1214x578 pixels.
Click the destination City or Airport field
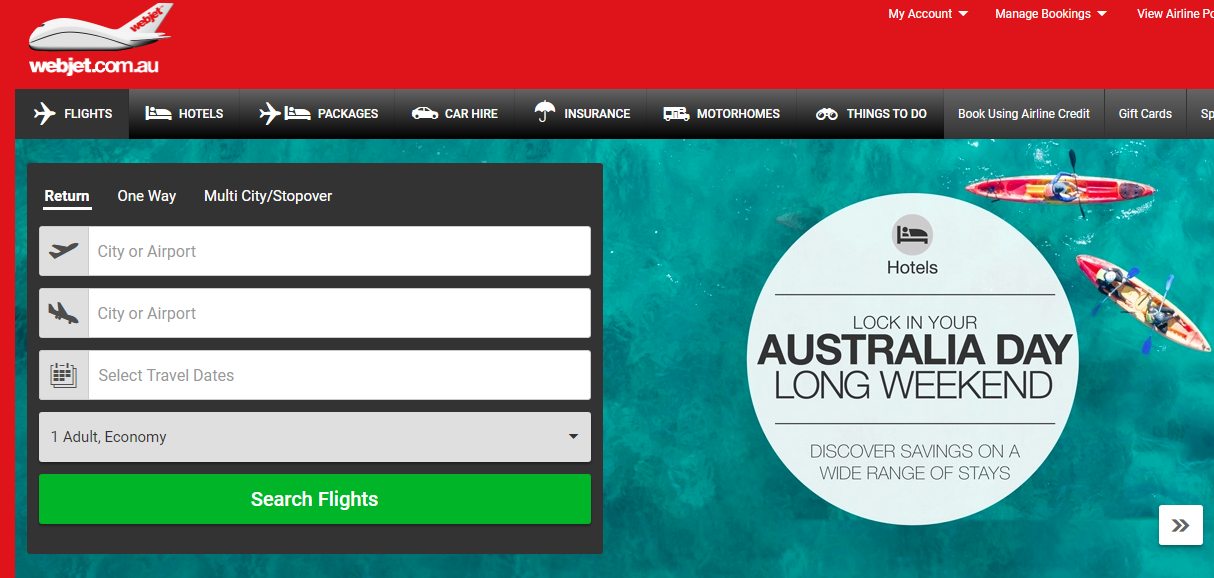click(339, 313)
